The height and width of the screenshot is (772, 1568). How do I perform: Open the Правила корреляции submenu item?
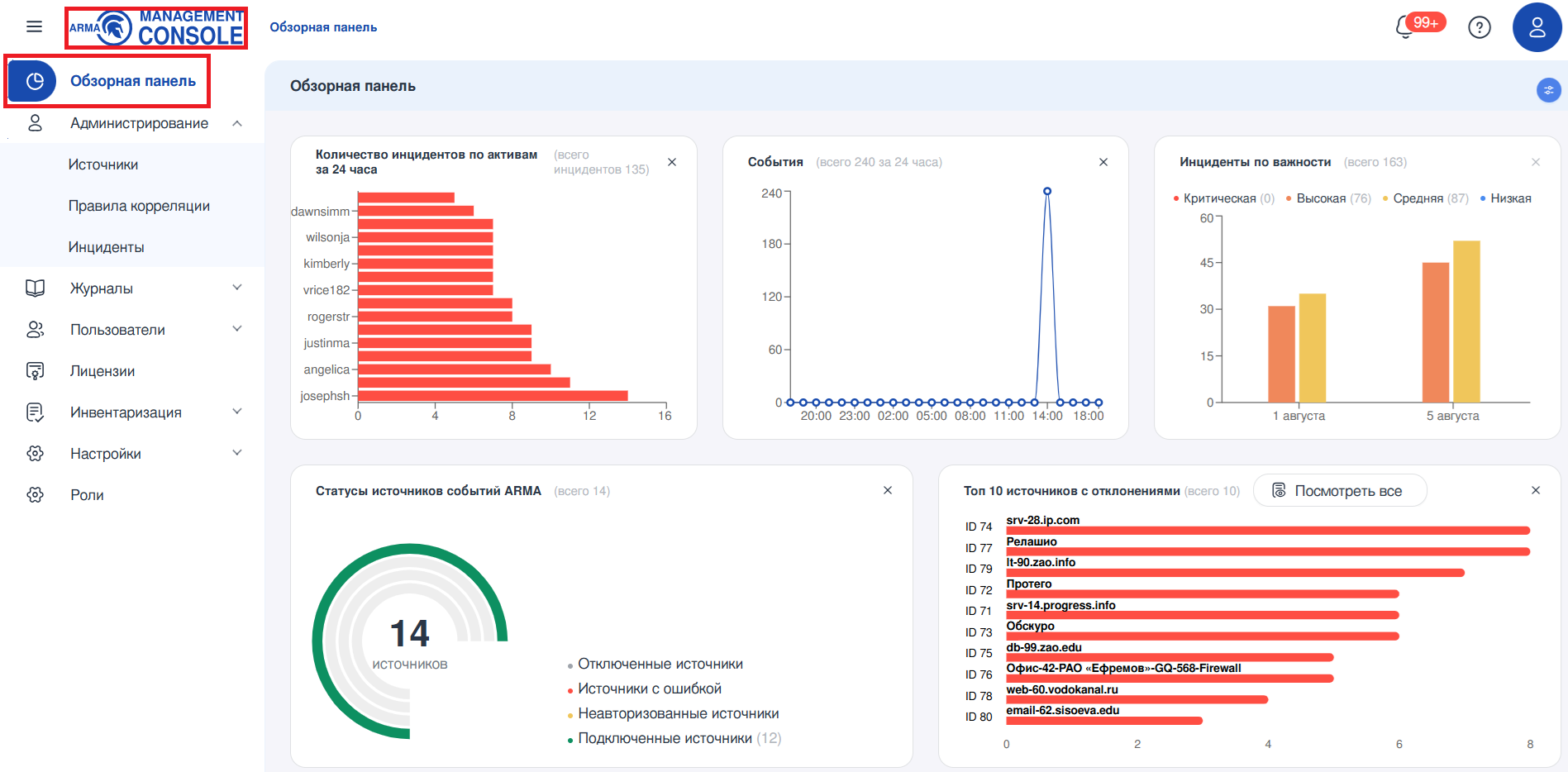coord(139,206)
